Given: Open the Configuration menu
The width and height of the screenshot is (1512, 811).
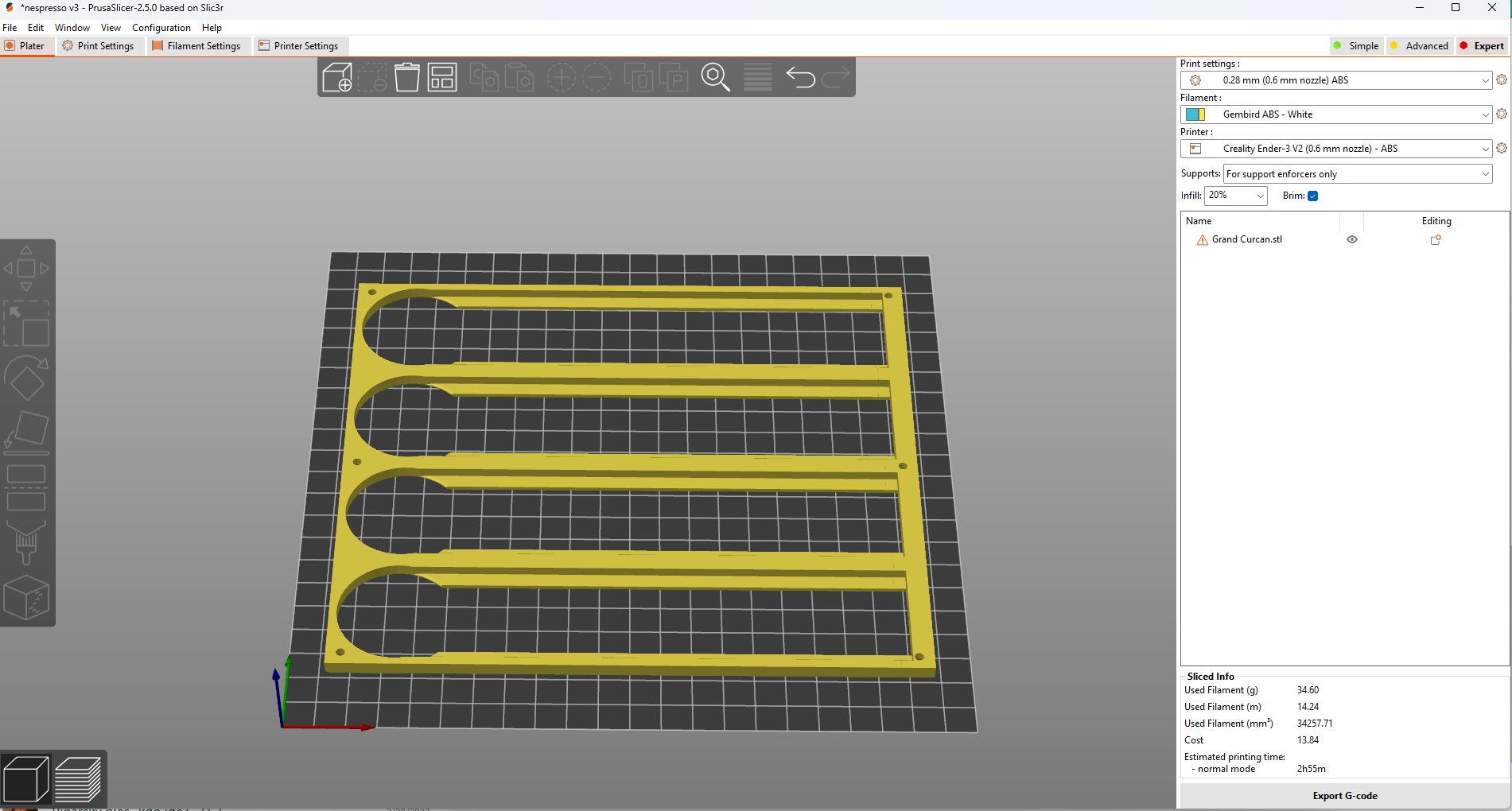Looking at the screenshot, I should point(161,27).
